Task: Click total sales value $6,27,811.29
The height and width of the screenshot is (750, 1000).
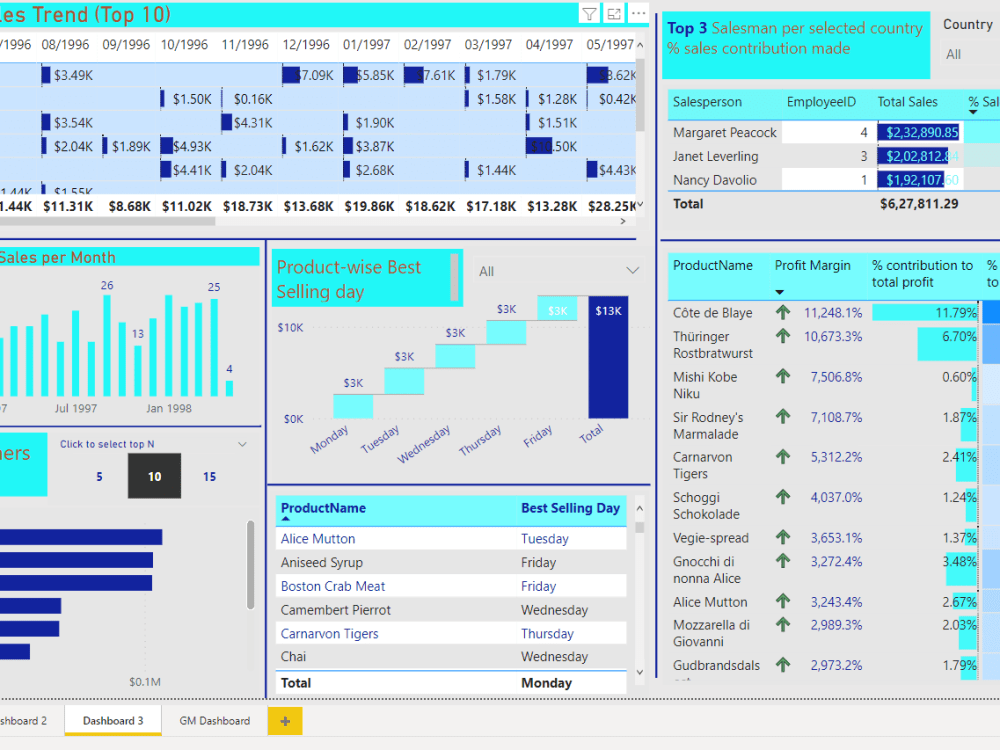Action: pos(919,203)
